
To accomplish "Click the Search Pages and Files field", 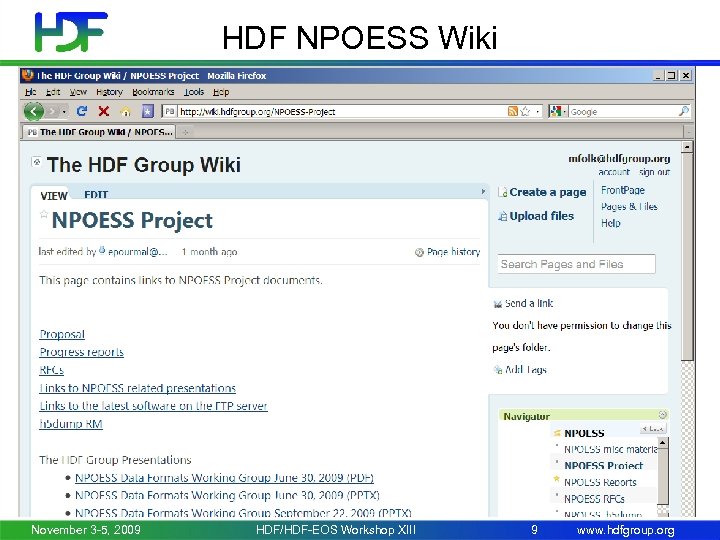I will pos(576,264).
